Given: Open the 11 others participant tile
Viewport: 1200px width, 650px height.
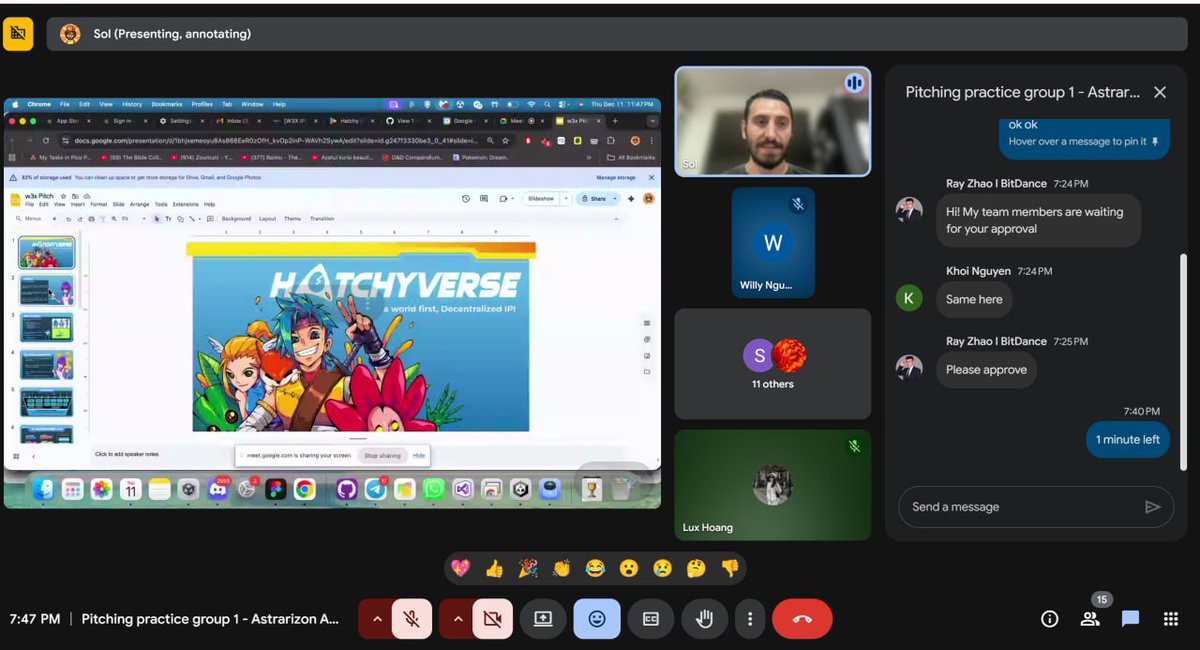Looking at the screenshot, I should [x=773, y=363].
